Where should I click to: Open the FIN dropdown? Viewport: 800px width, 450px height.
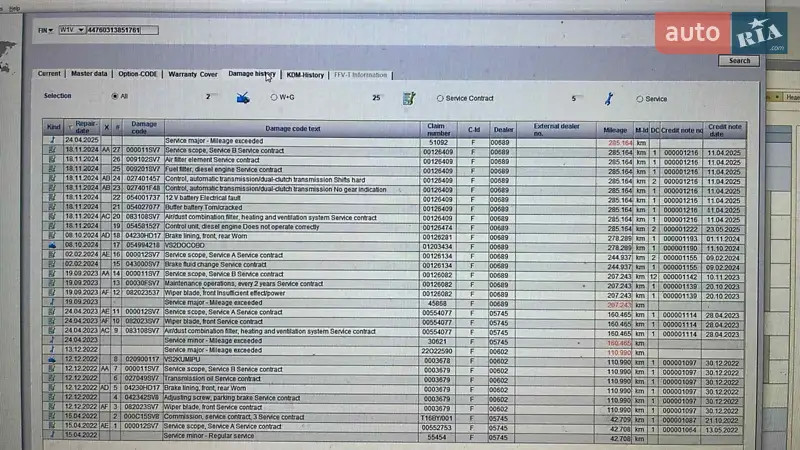[x=45, y=31]
